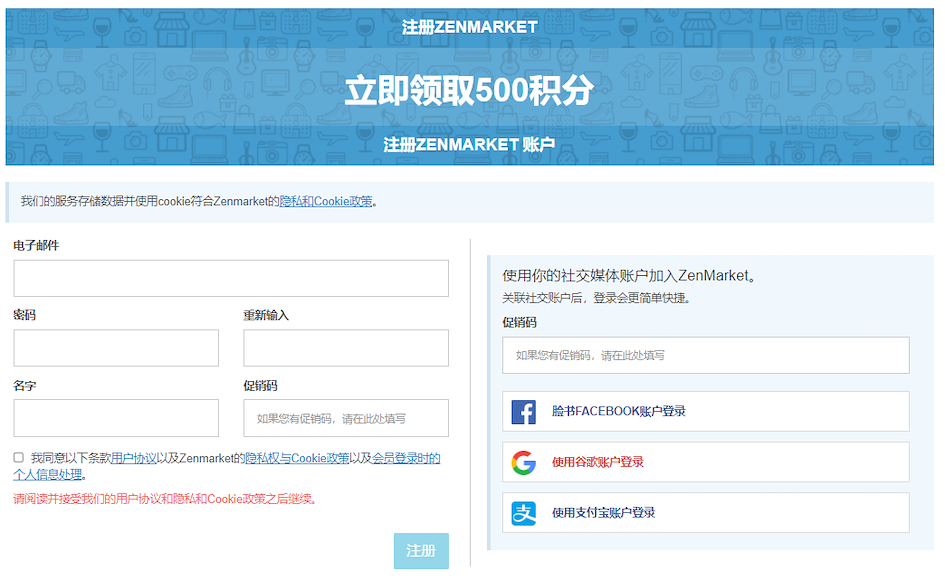Focus the 重新输入 confirm password field
The width and height of the screenshot is (945, 581).
(x=346, y=348)
